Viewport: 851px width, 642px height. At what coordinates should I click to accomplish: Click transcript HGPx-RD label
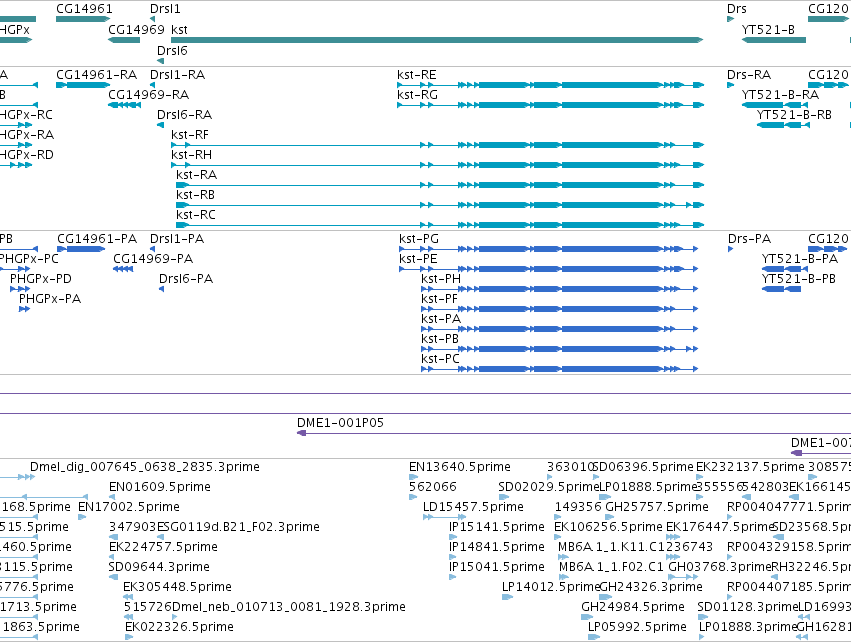27,155
